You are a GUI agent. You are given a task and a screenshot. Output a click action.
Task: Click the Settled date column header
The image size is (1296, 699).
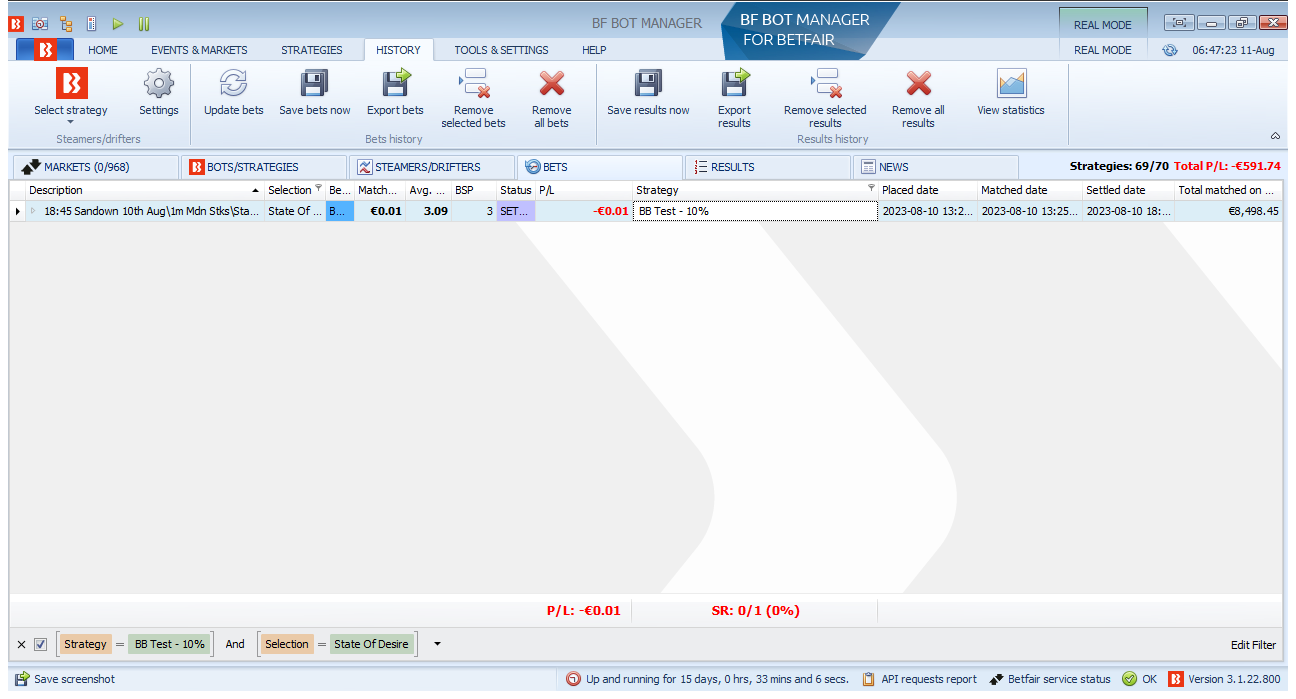pyautogui.click(x=1129, y=190)
